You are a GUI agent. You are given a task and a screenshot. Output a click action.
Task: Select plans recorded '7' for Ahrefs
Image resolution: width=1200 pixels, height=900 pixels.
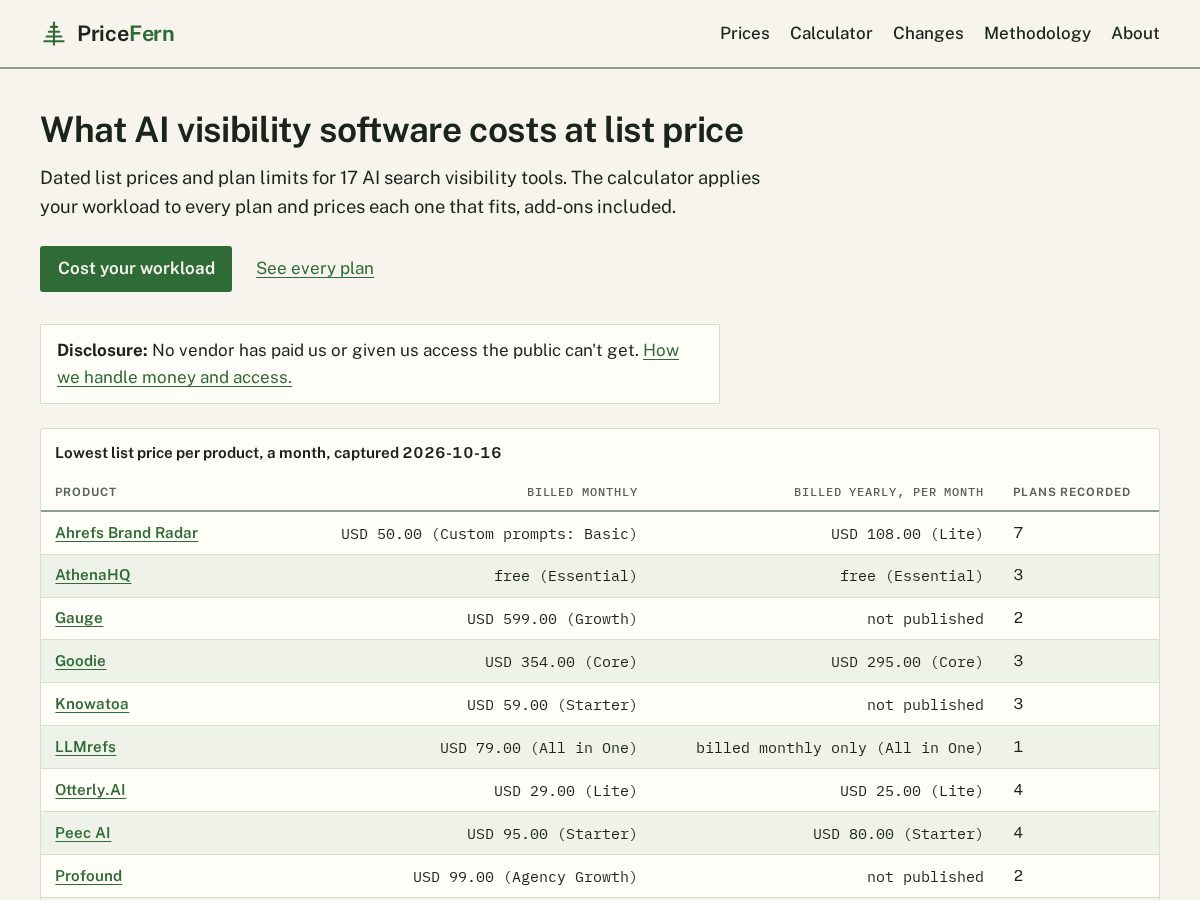1018,533
